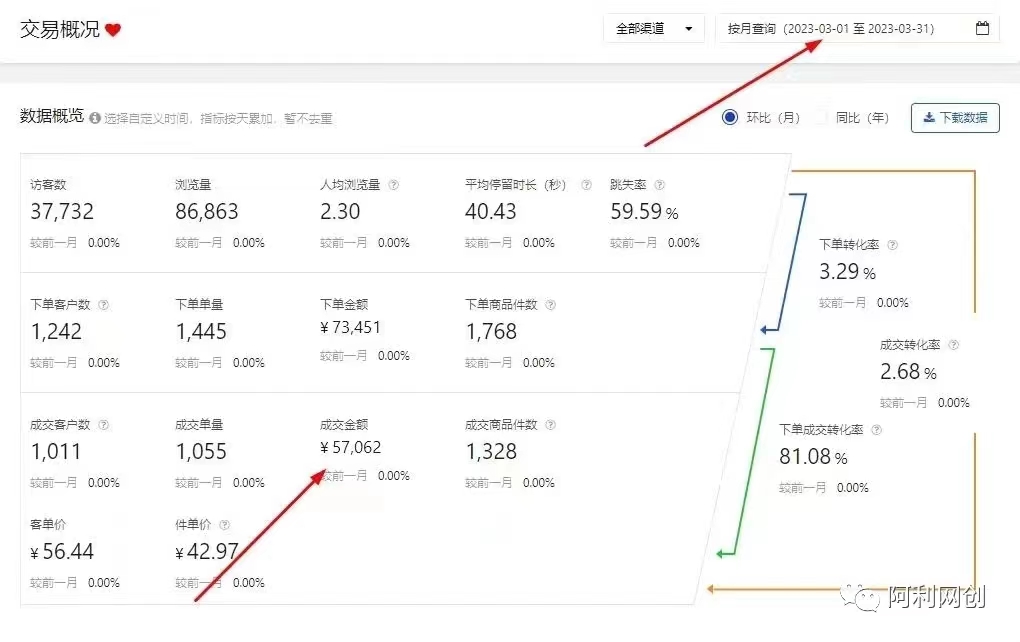
Task: Click the 成交商品件数 value 1,328
Action: (x=491, y=451)
